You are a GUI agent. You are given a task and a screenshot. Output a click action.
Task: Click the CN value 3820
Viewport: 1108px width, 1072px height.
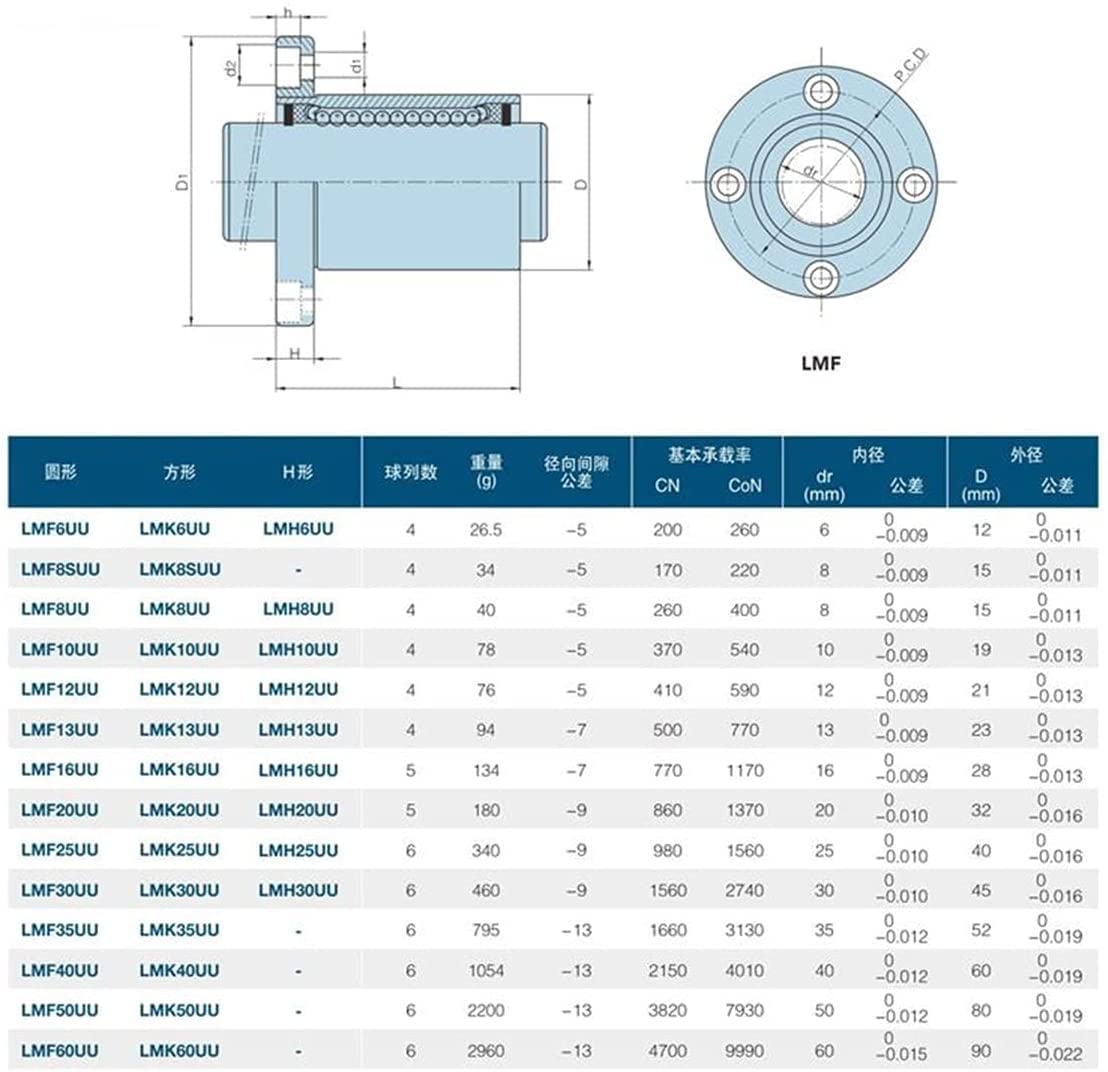pos(668,1011)
